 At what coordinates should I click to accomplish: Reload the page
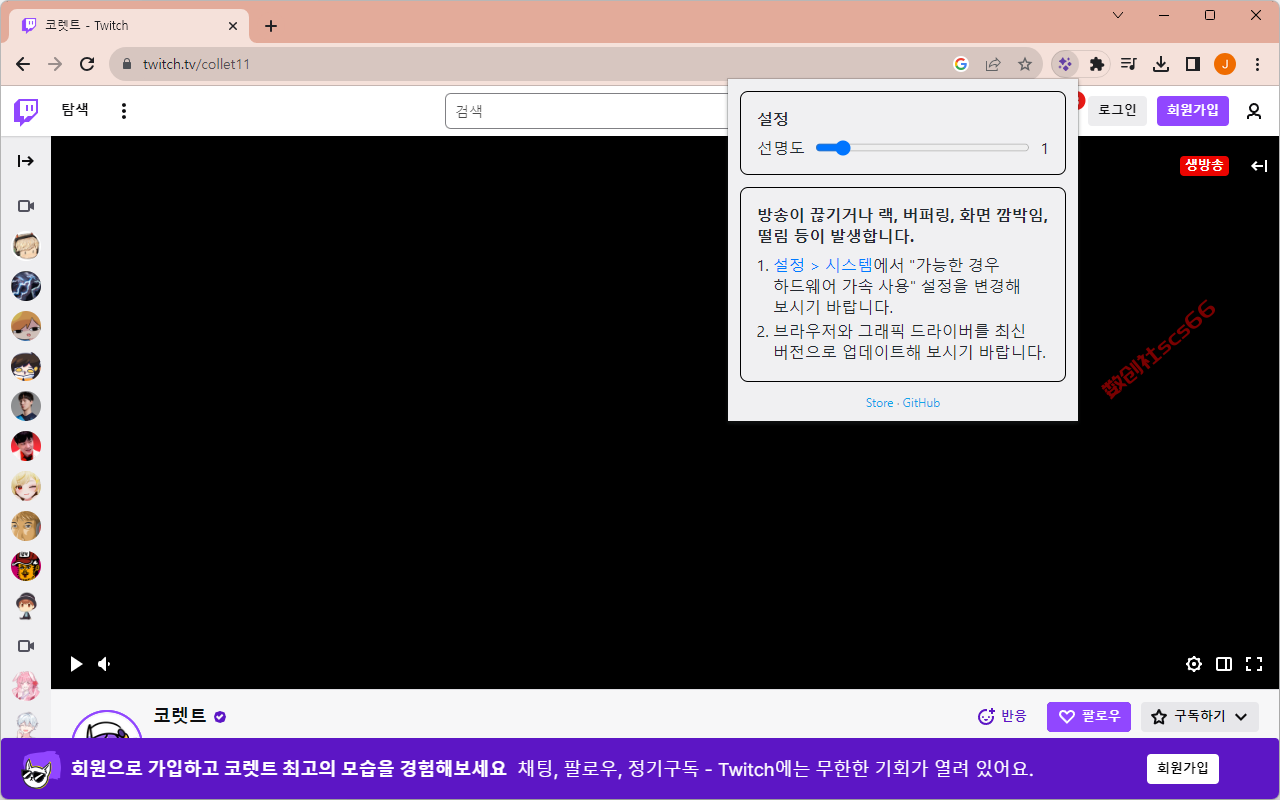point(87,64)
